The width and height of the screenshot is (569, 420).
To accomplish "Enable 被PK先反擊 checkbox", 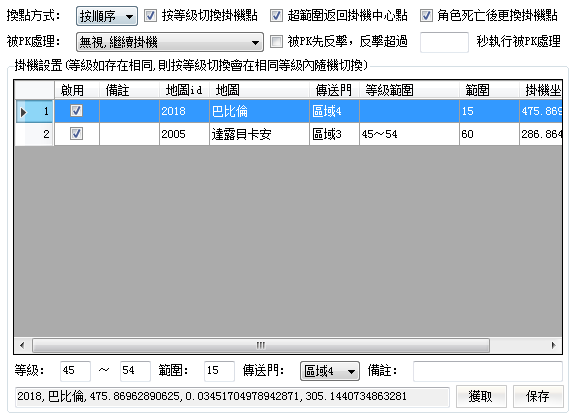I will click(x=276, y=41).
